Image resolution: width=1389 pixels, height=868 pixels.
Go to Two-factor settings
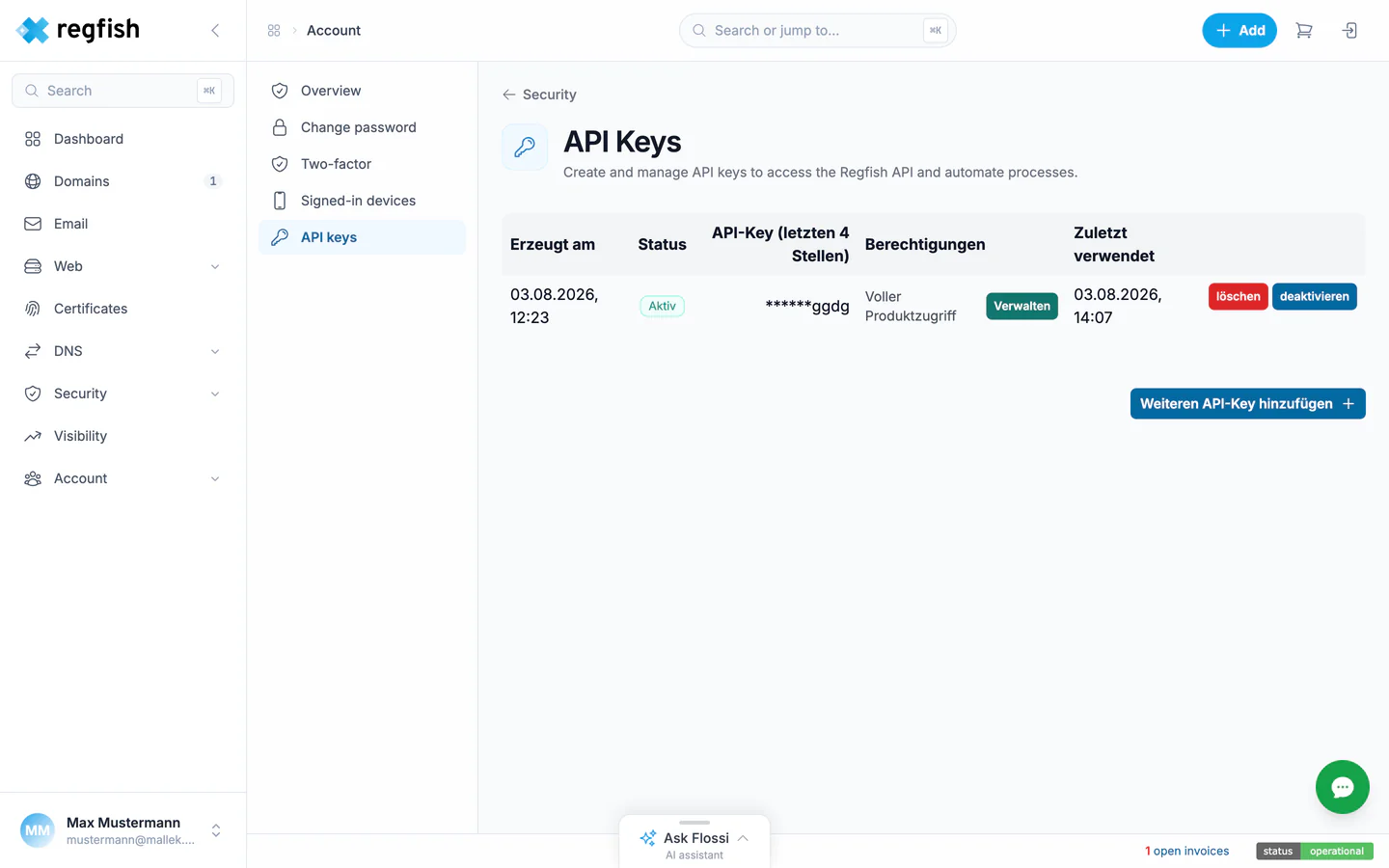tap(362, 164)
